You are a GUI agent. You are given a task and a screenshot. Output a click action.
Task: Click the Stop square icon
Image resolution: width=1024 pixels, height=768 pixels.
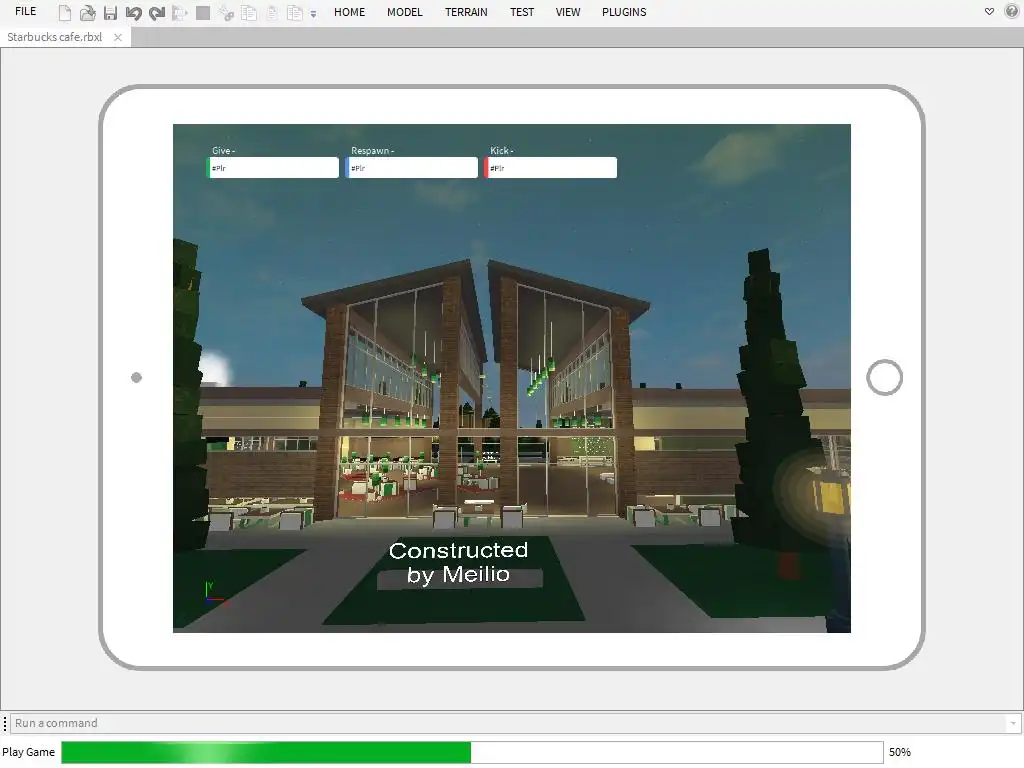203,12
